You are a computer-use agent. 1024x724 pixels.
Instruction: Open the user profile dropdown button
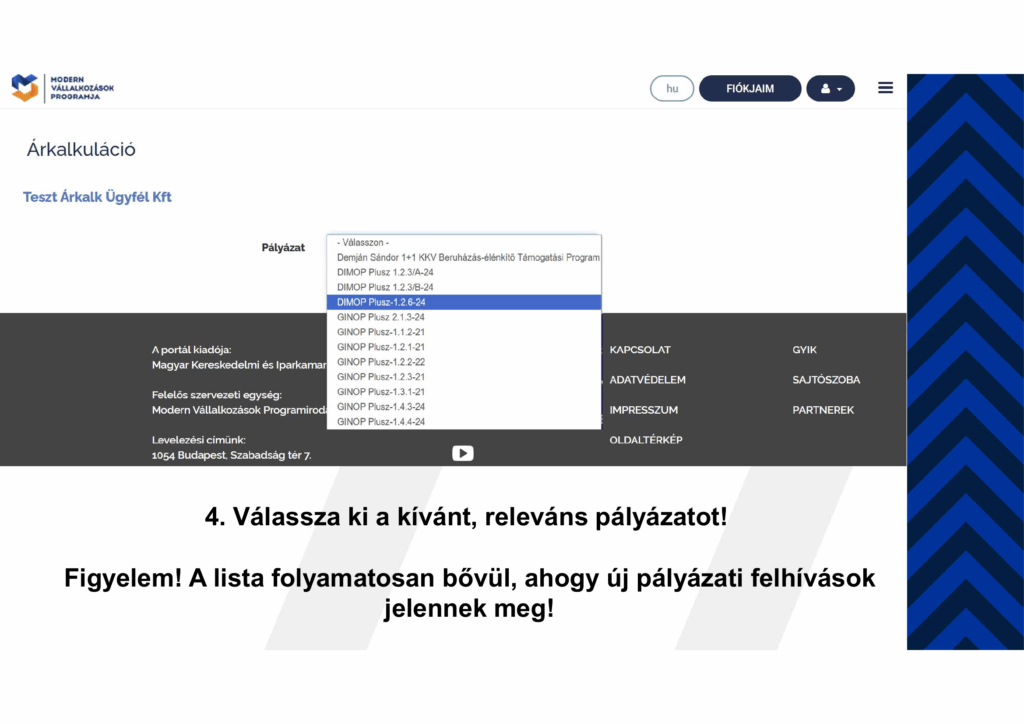(x=830, y=89)
